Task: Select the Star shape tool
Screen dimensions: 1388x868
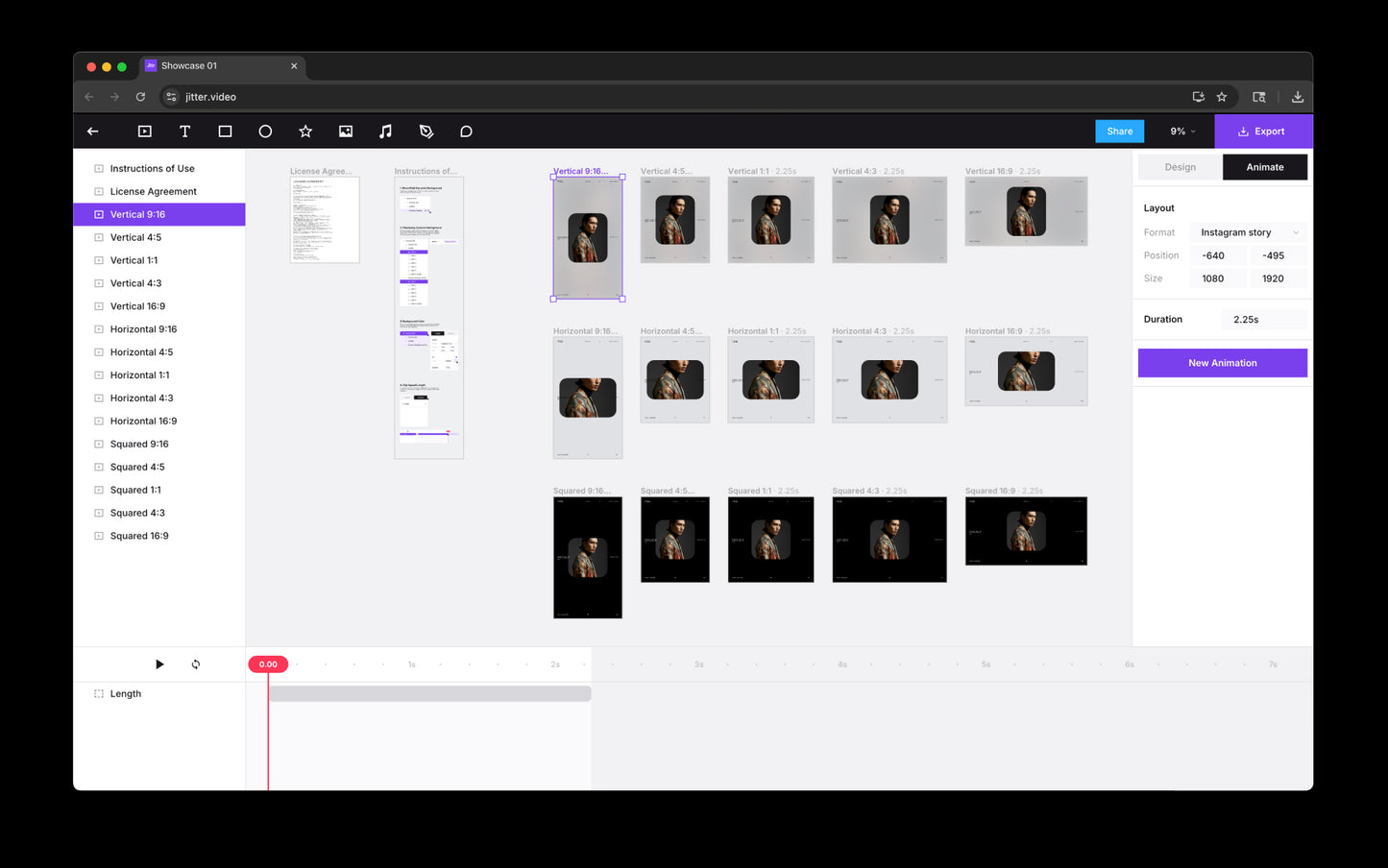Action: 305,132
